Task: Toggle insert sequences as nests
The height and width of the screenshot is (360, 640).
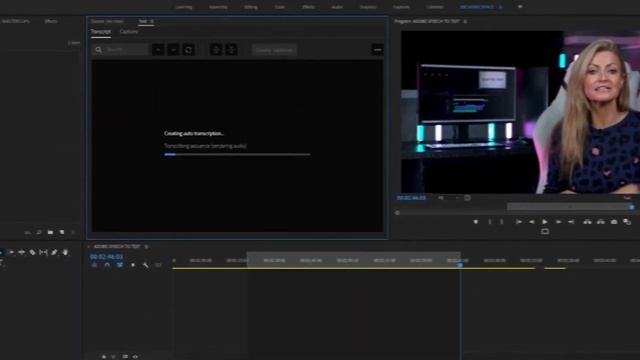Action: (94, 265)
